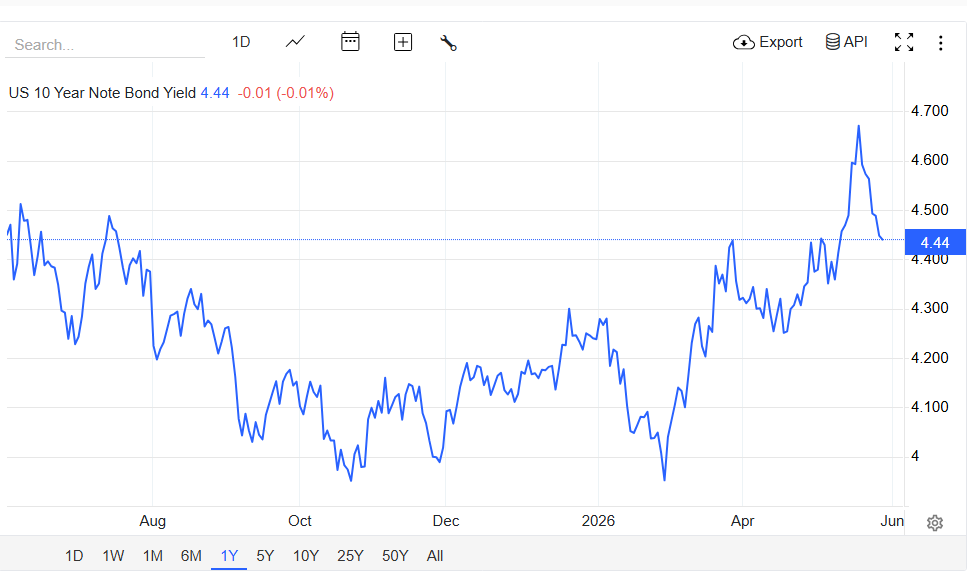Click the Aug x-axis label
The height and width of the screenshot is (573, 973).
153,521
